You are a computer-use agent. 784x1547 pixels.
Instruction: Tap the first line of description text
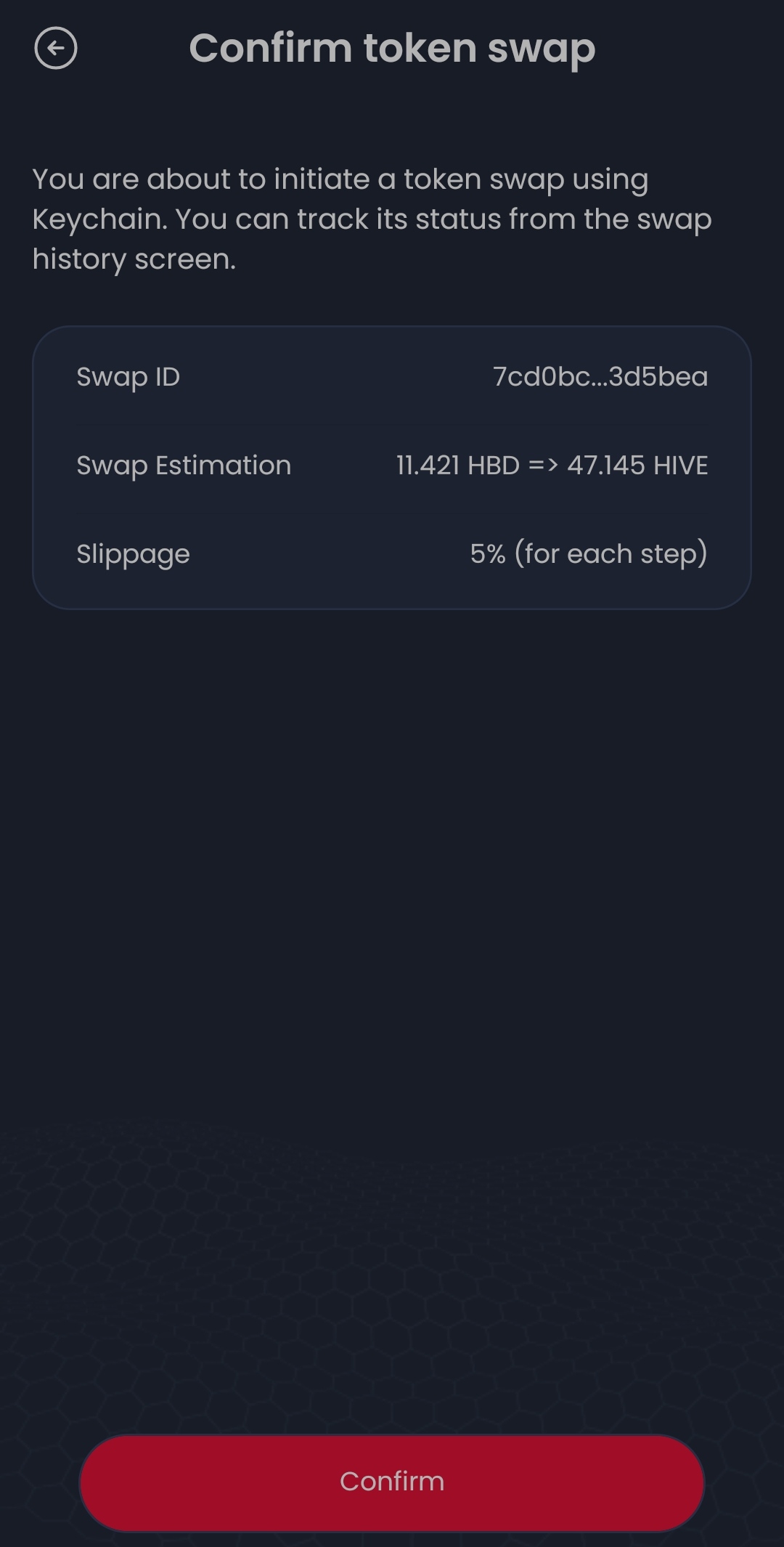point(340,179)
